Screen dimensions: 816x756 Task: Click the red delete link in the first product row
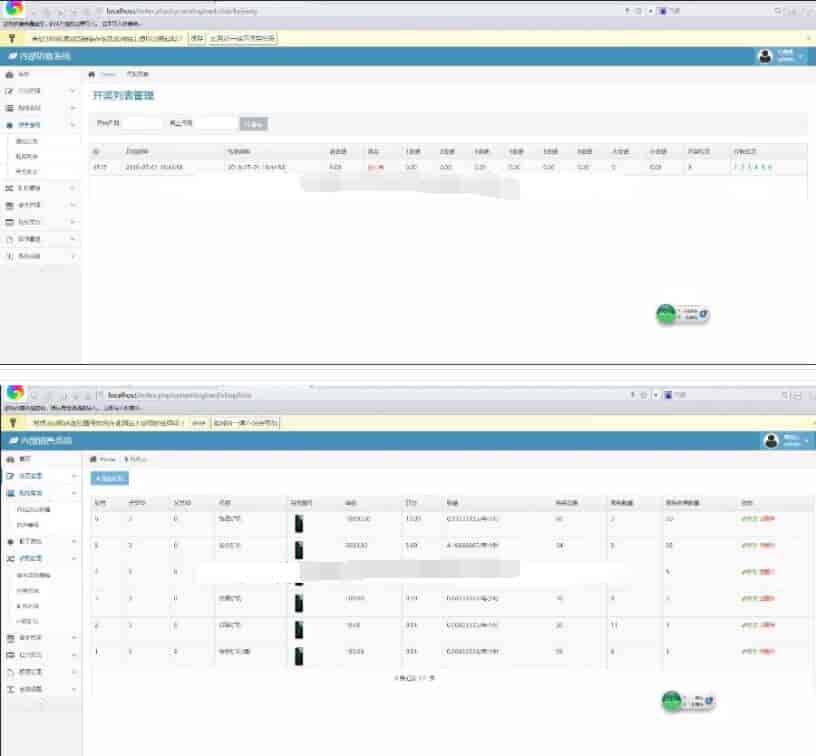pyautogui.click(x=767, y=519)
